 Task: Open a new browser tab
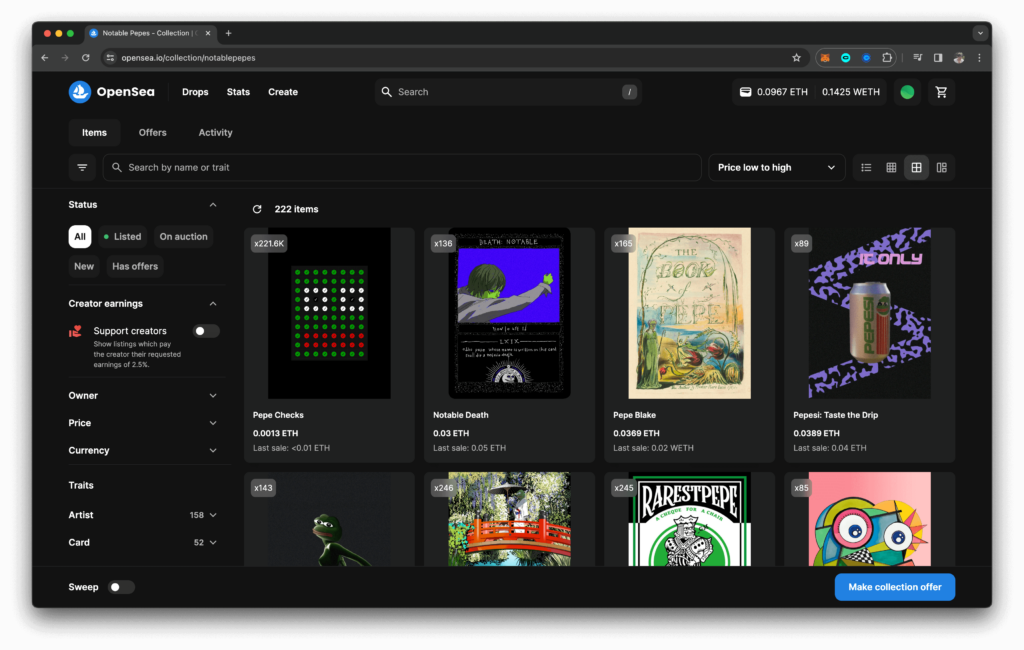pyautogui.click(x=229, y=33)
